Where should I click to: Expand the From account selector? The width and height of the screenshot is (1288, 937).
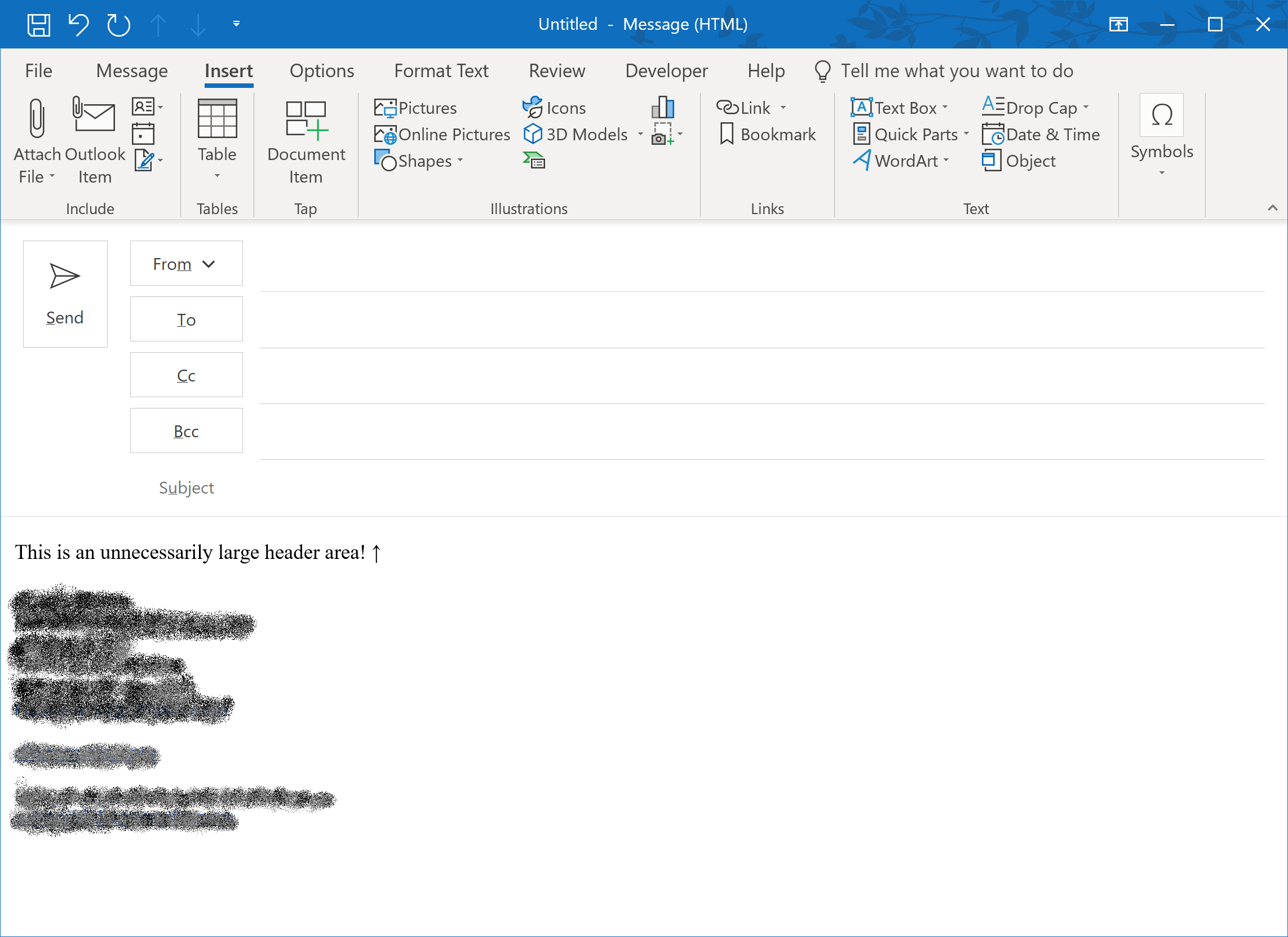209,264
